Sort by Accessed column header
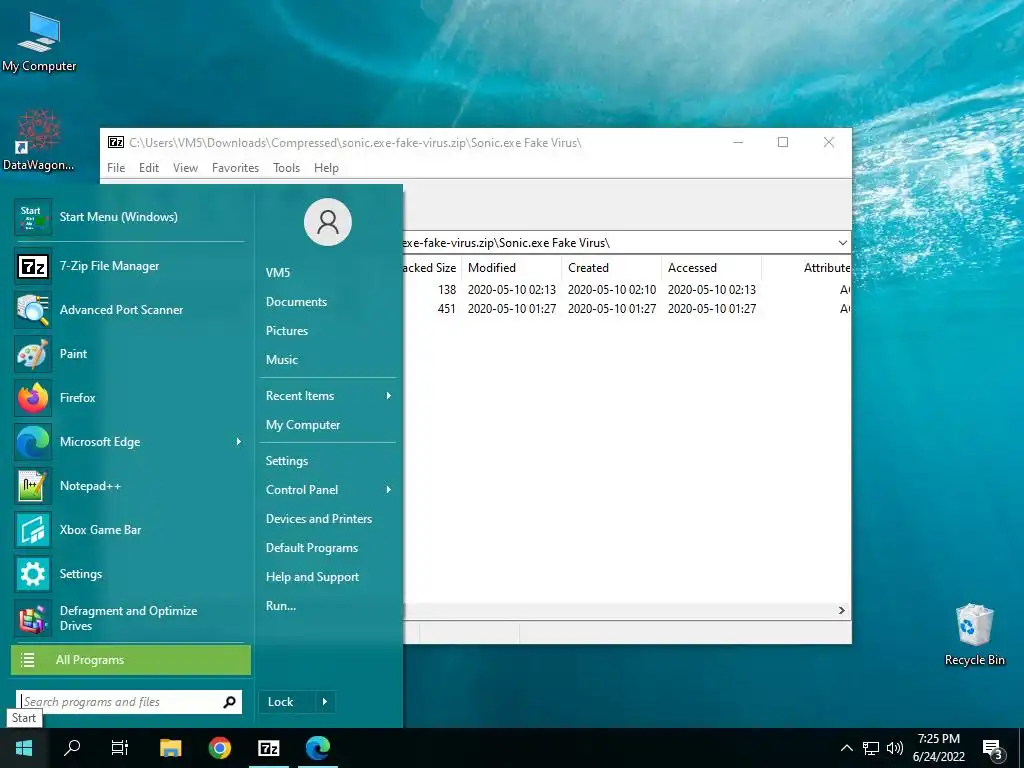1024x768 pixels. pos(711,268)
